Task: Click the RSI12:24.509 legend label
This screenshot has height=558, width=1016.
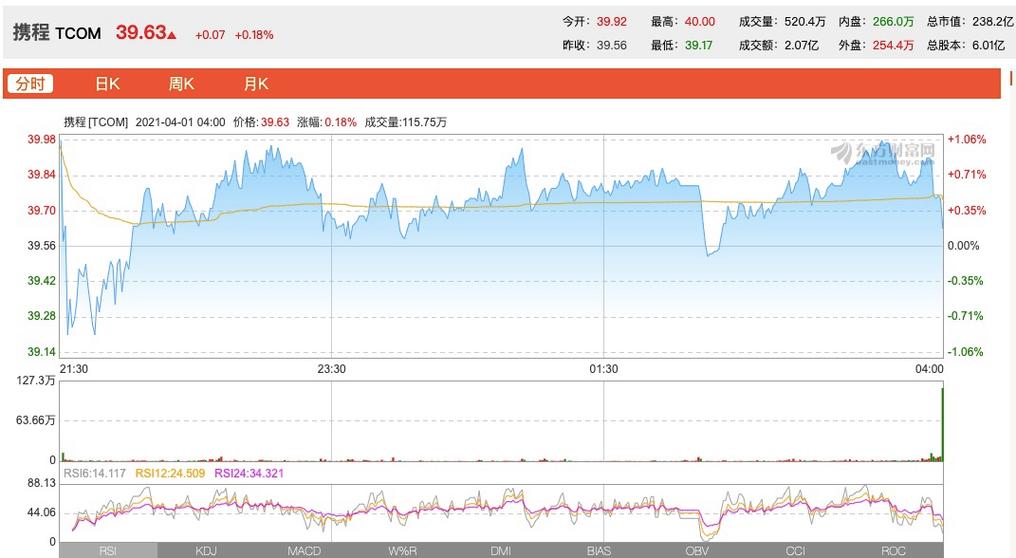Action: coord(170,473)
